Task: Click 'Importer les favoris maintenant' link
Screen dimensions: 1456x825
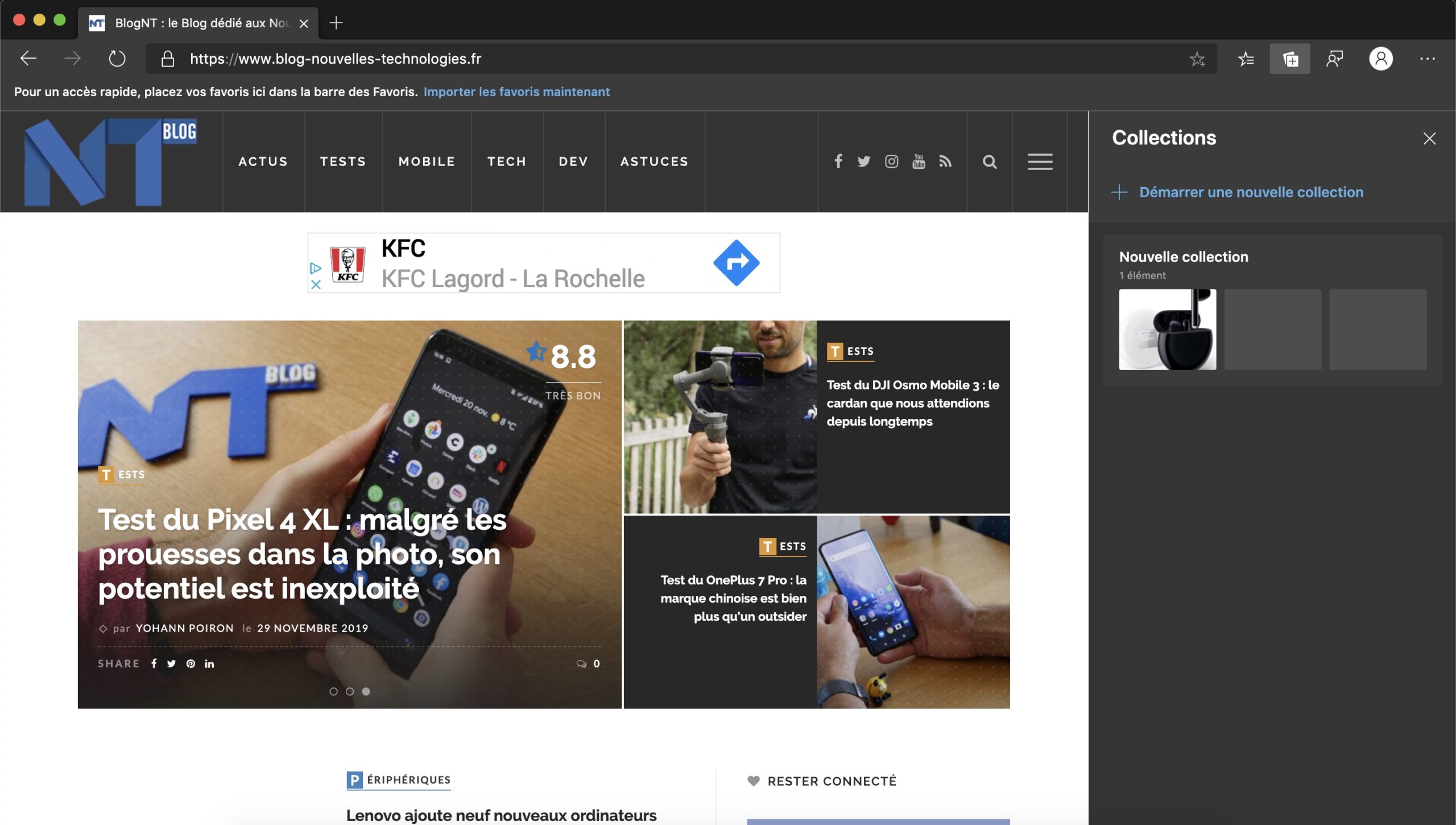Action: click(x=516, y=92)
